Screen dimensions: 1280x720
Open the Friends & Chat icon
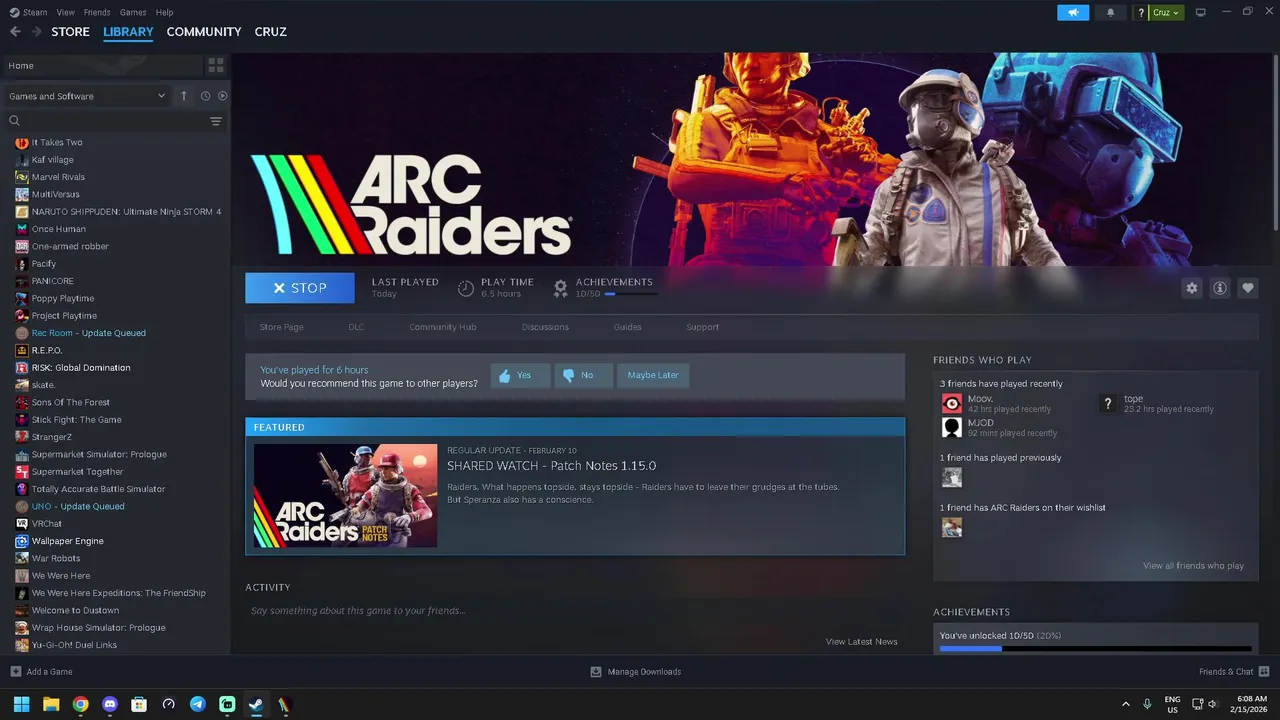point(1264,672)
